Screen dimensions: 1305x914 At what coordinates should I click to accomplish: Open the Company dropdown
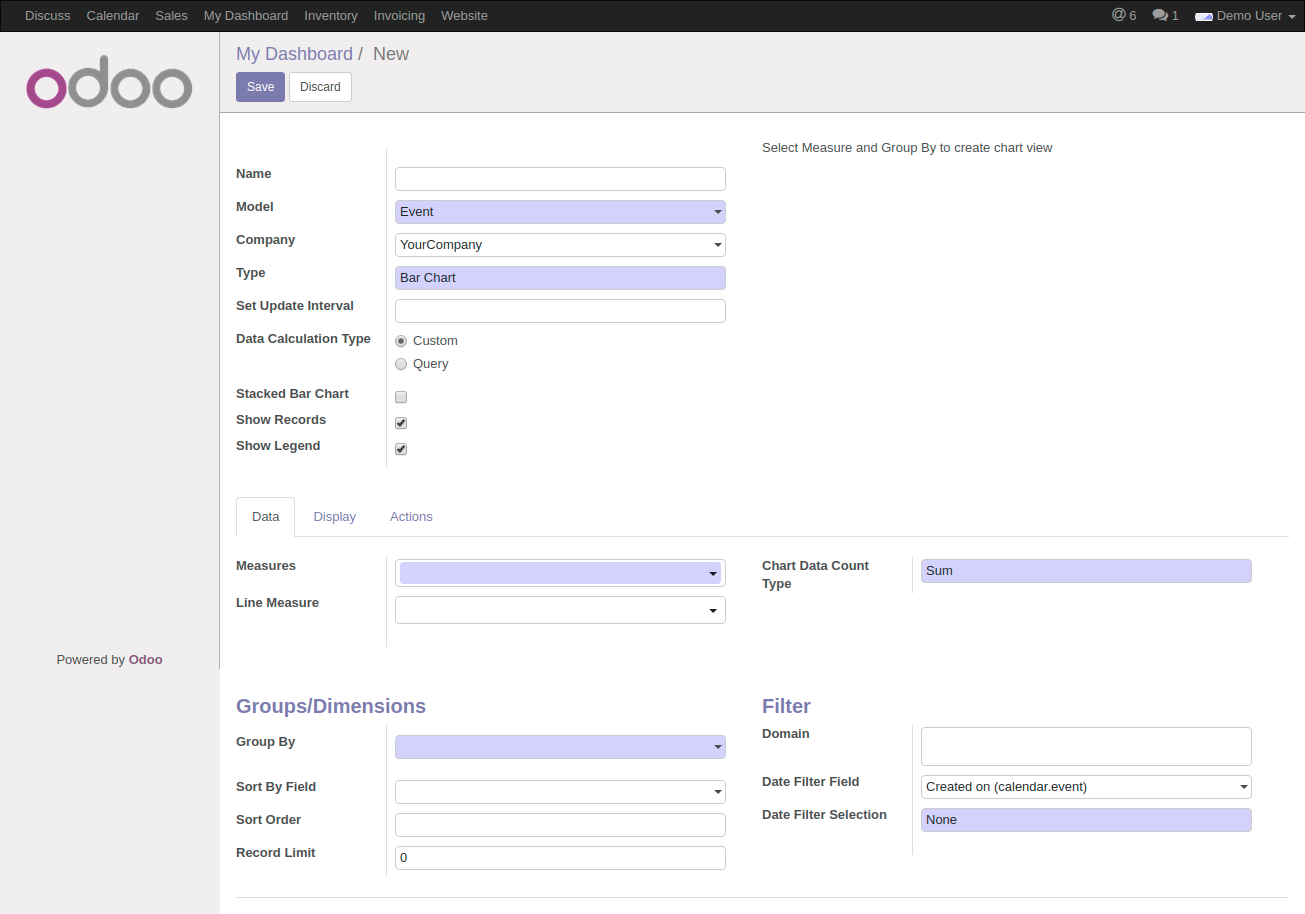tap(560, 245)
